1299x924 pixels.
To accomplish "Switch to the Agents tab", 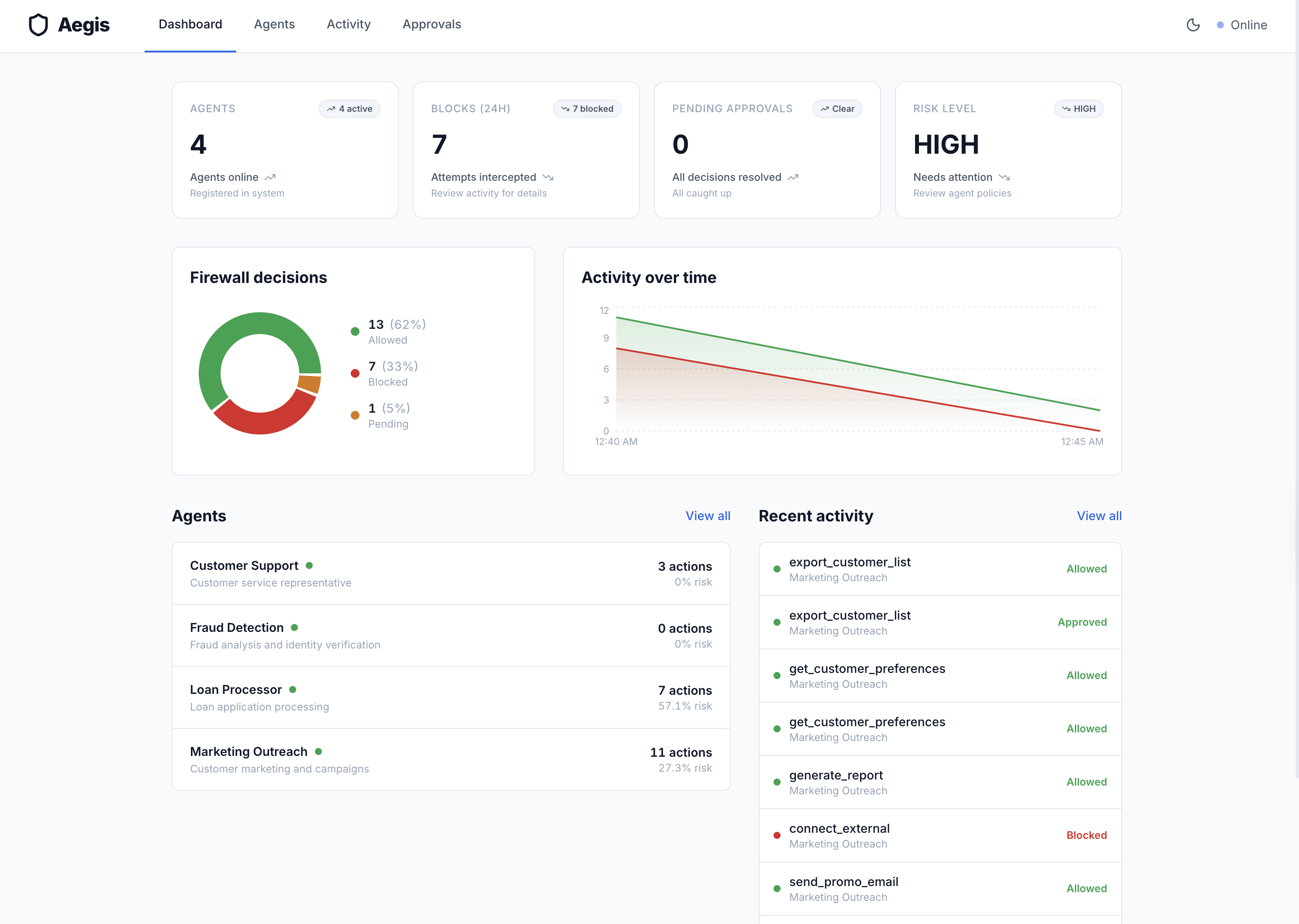I will click(274, 24).
